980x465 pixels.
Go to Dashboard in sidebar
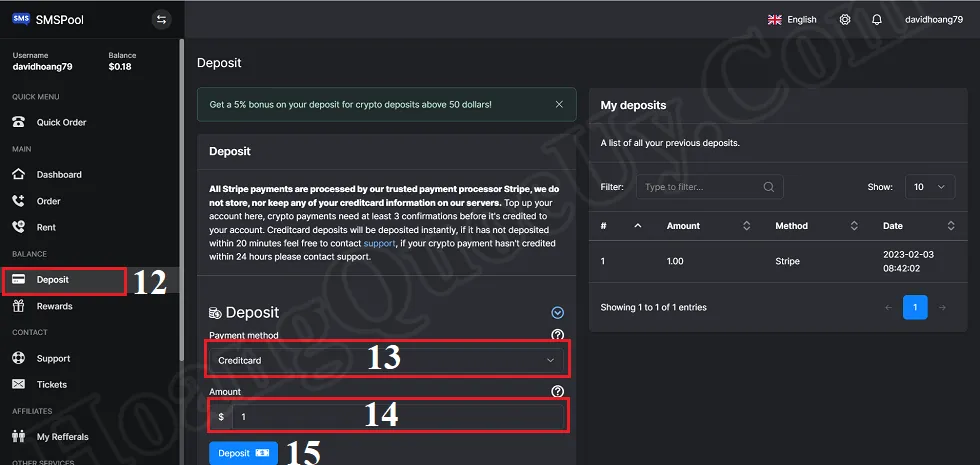[x=59, y=174]
